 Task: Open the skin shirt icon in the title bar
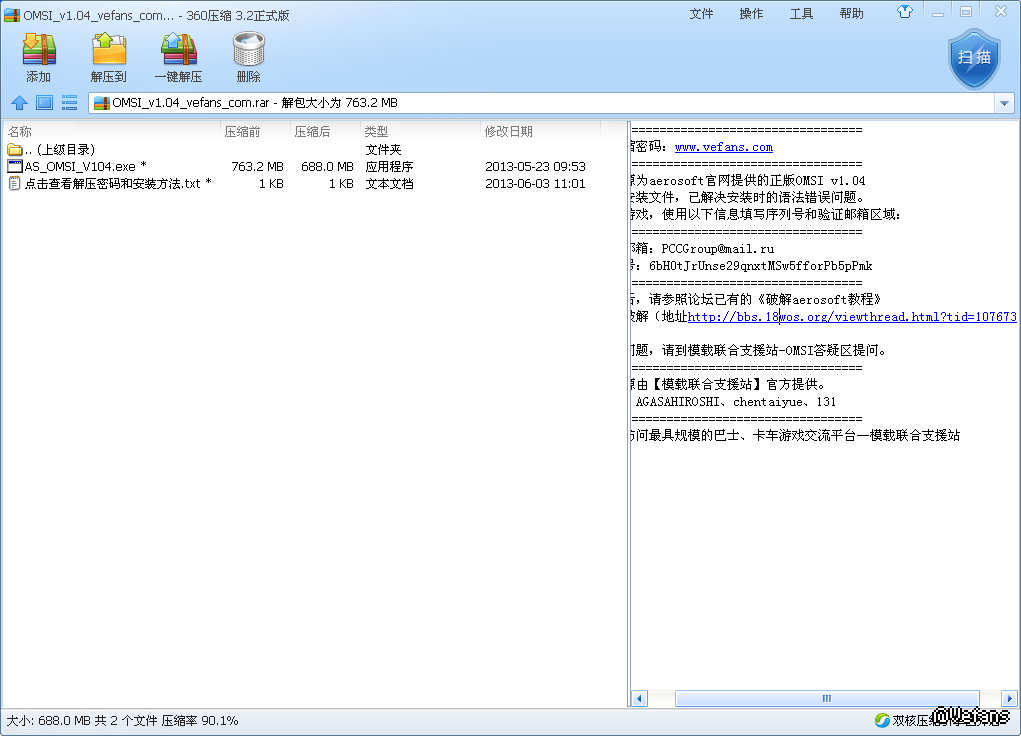point(904,12)
